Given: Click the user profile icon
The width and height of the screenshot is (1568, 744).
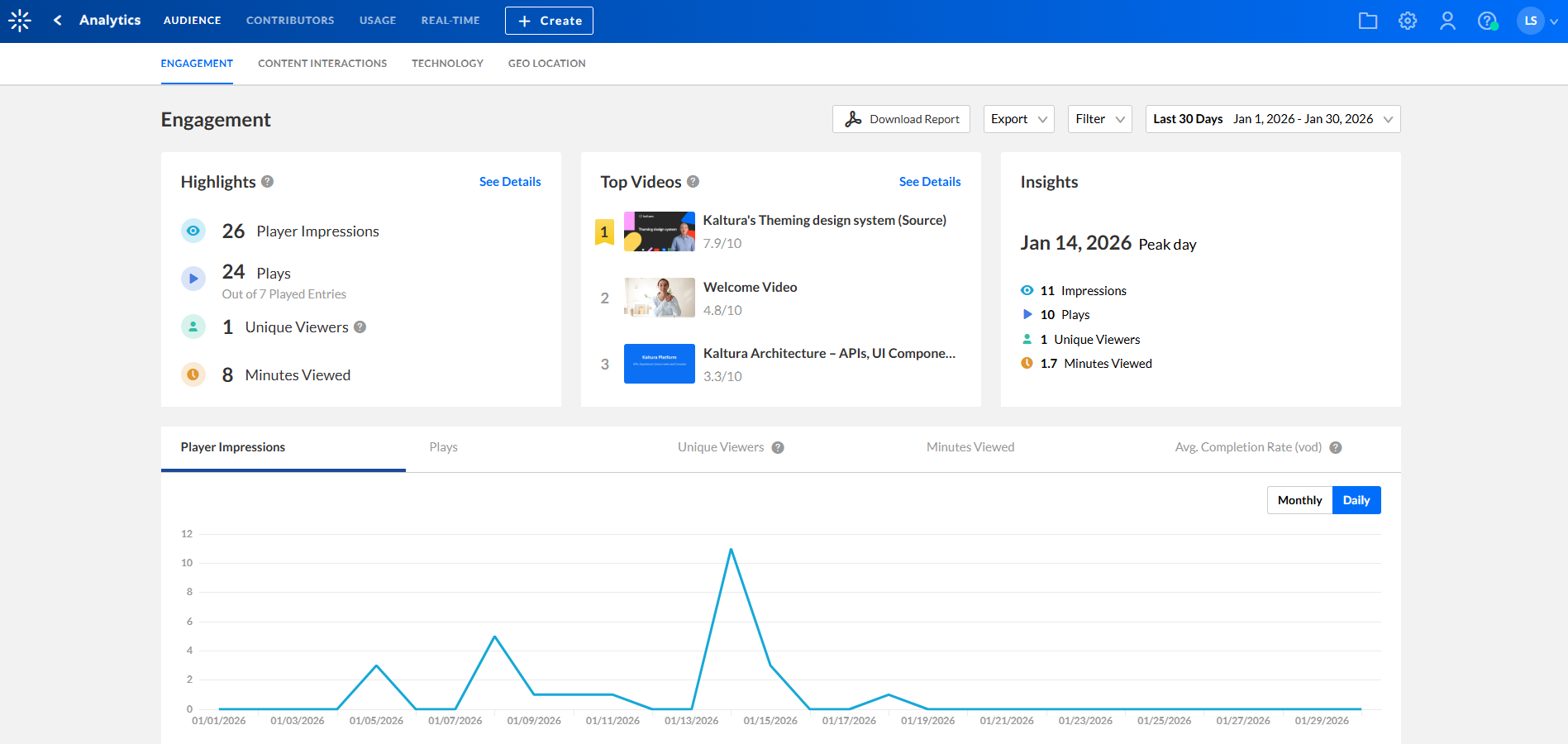Looking at the screenshot, I should click(1447, 21).
